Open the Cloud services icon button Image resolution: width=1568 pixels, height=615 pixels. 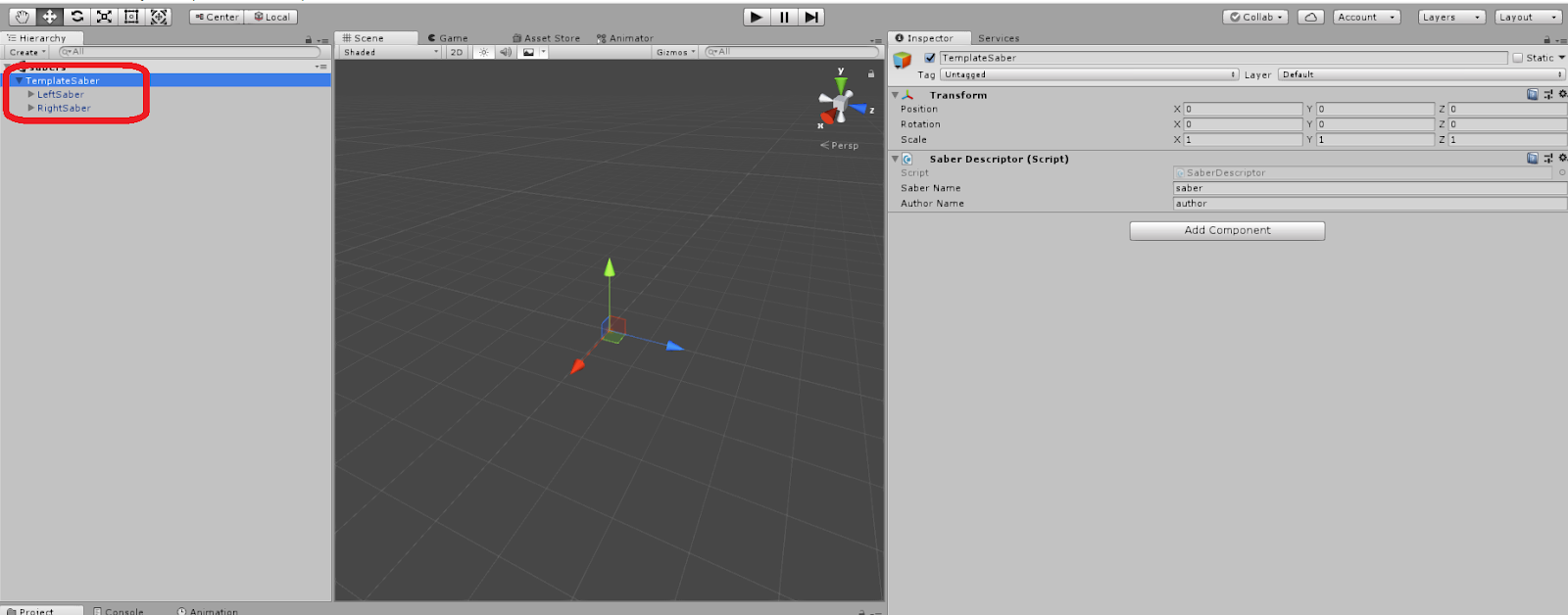pos(1310,17)
